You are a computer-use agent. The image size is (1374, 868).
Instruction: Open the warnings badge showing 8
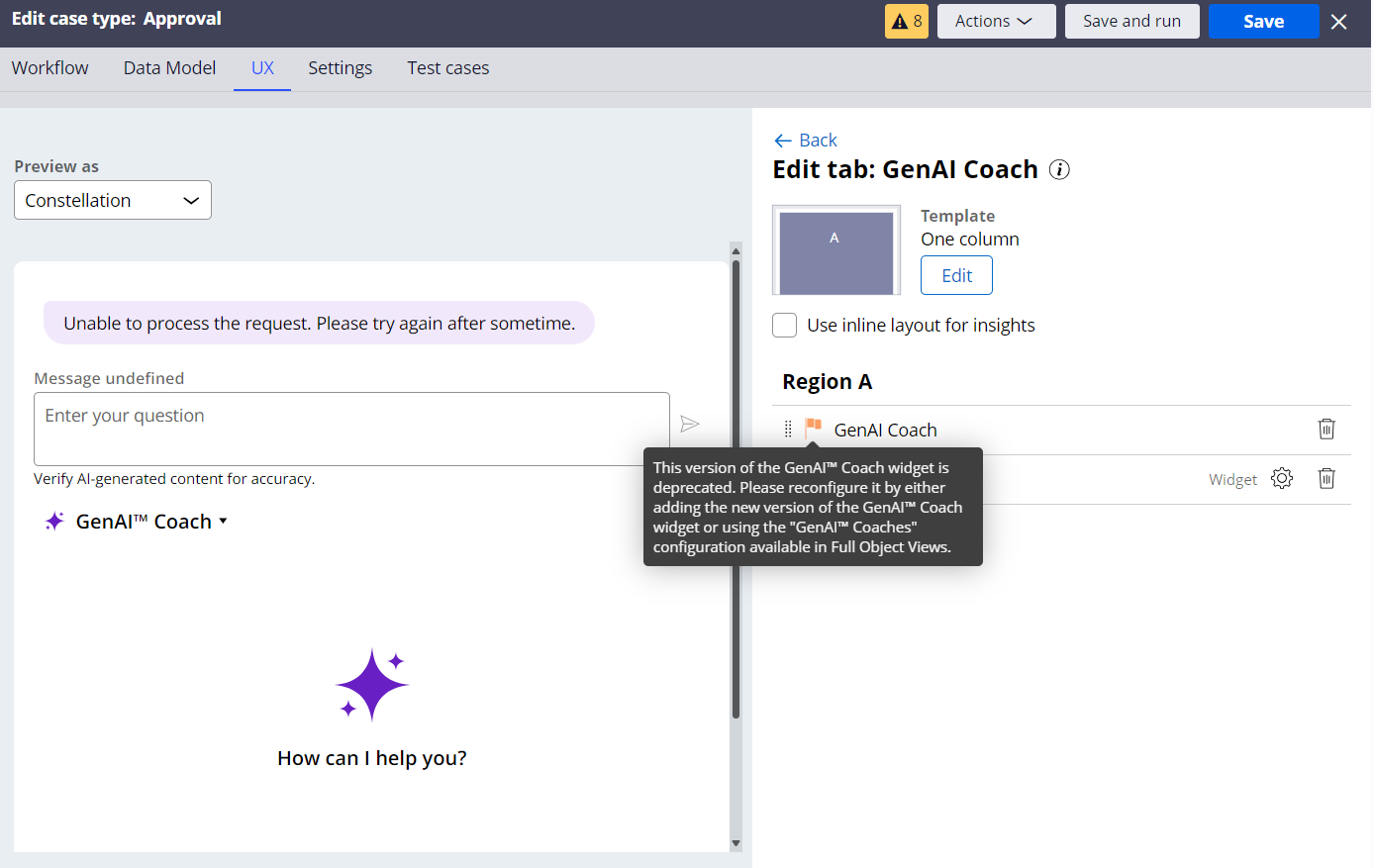(907, 20)
